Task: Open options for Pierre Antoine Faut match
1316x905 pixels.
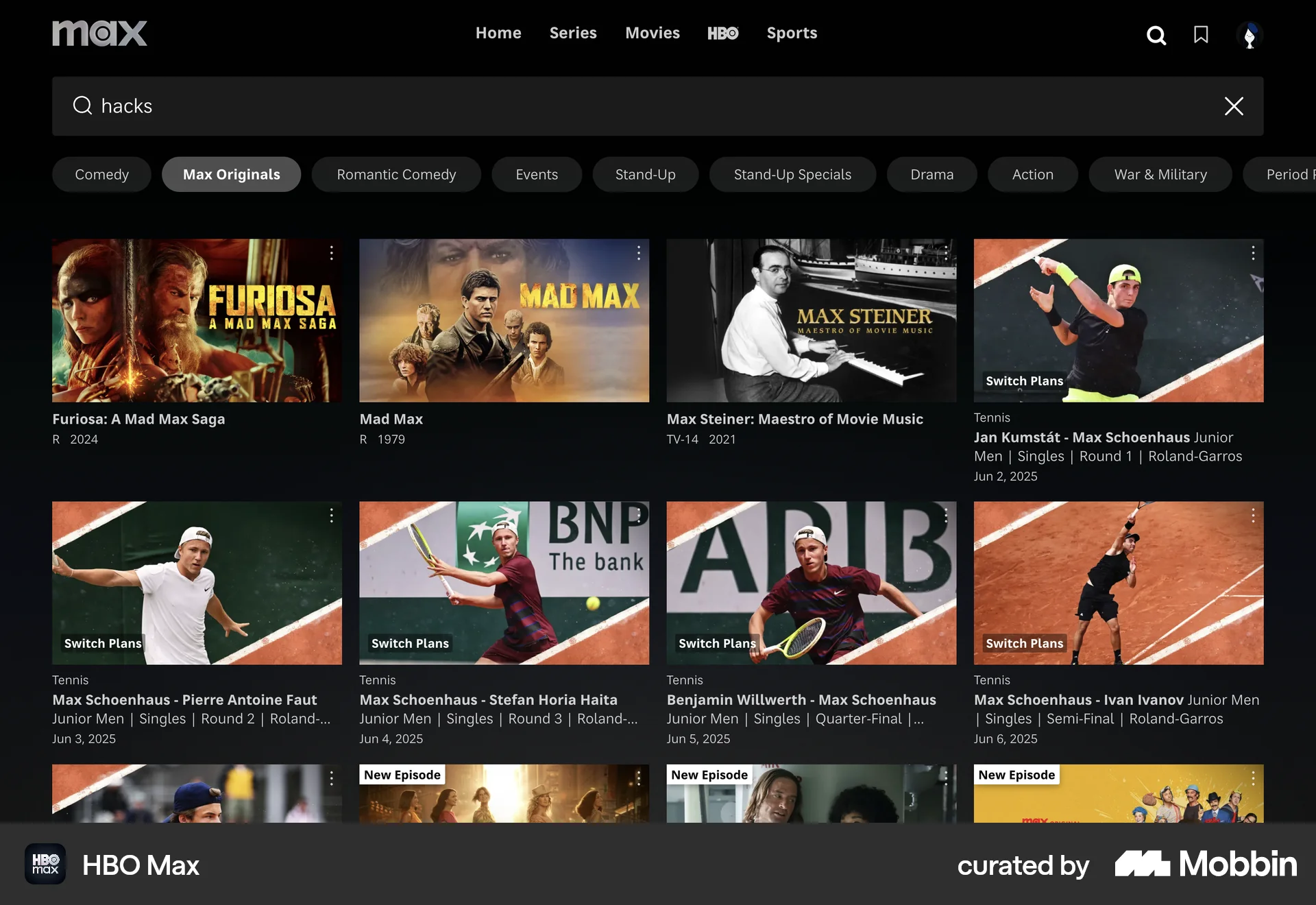Action: 332,515
